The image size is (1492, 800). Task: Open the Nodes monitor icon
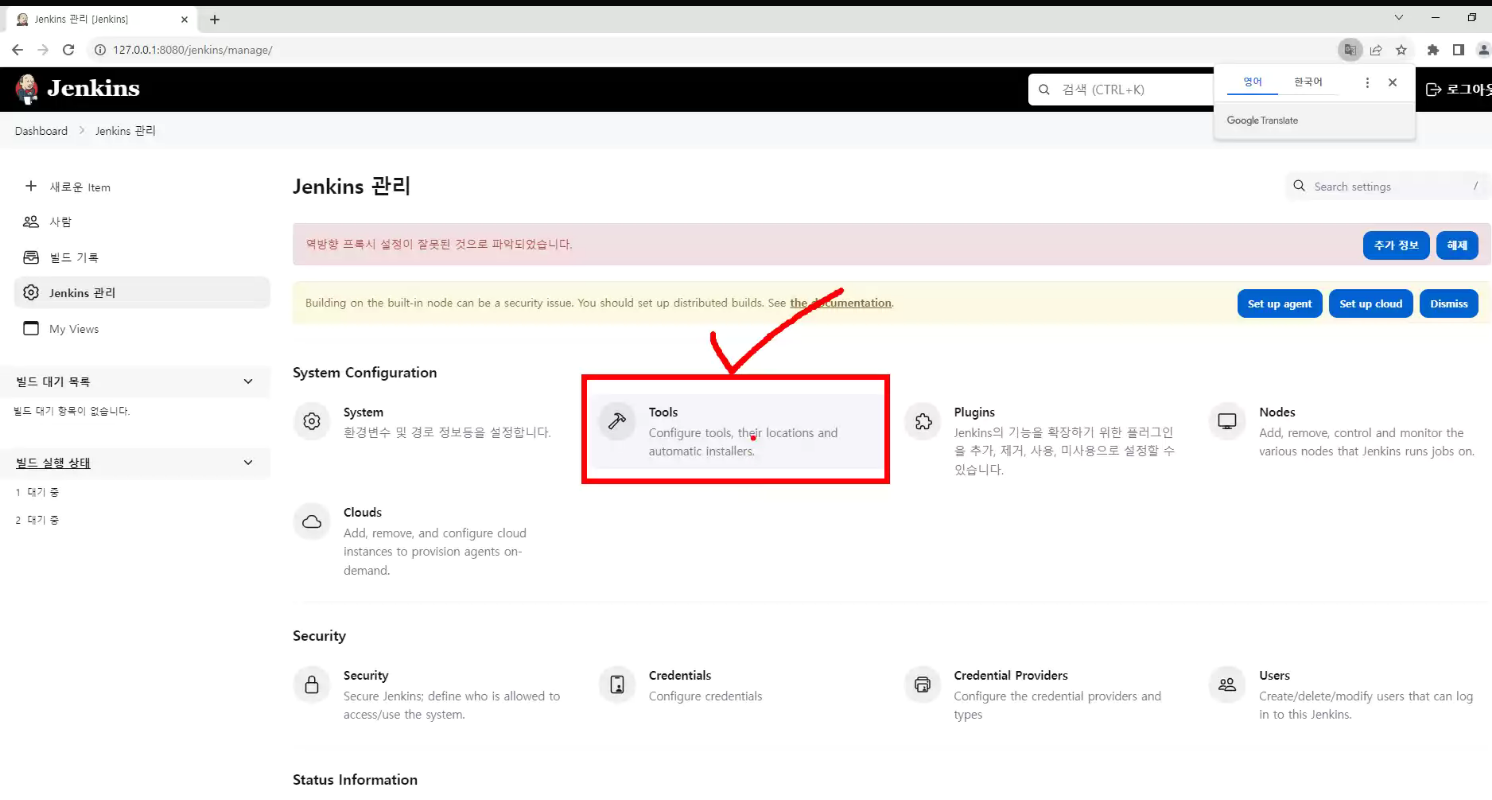pos(1227,422)
